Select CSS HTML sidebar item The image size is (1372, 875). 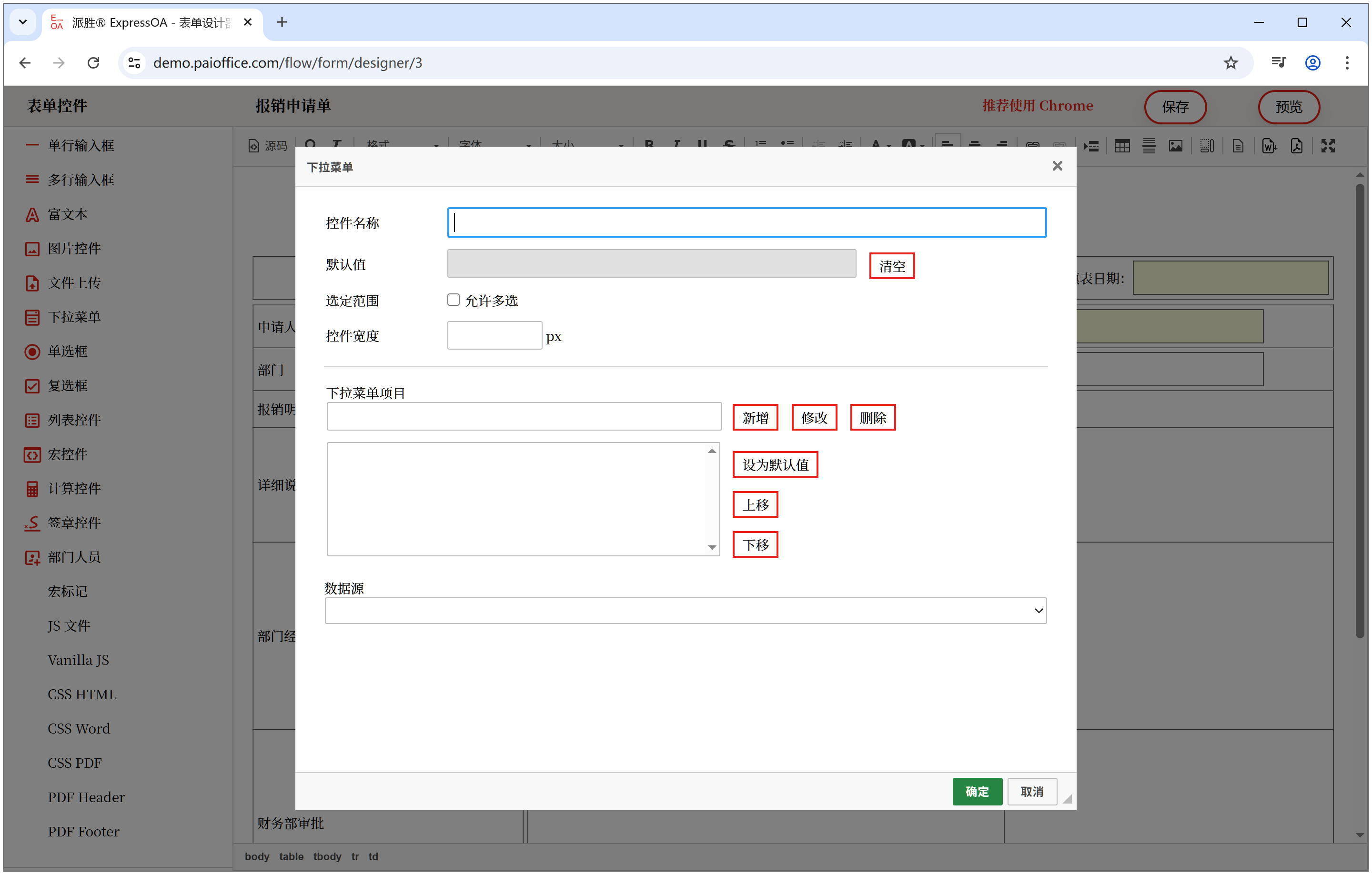tap(82, 694)
